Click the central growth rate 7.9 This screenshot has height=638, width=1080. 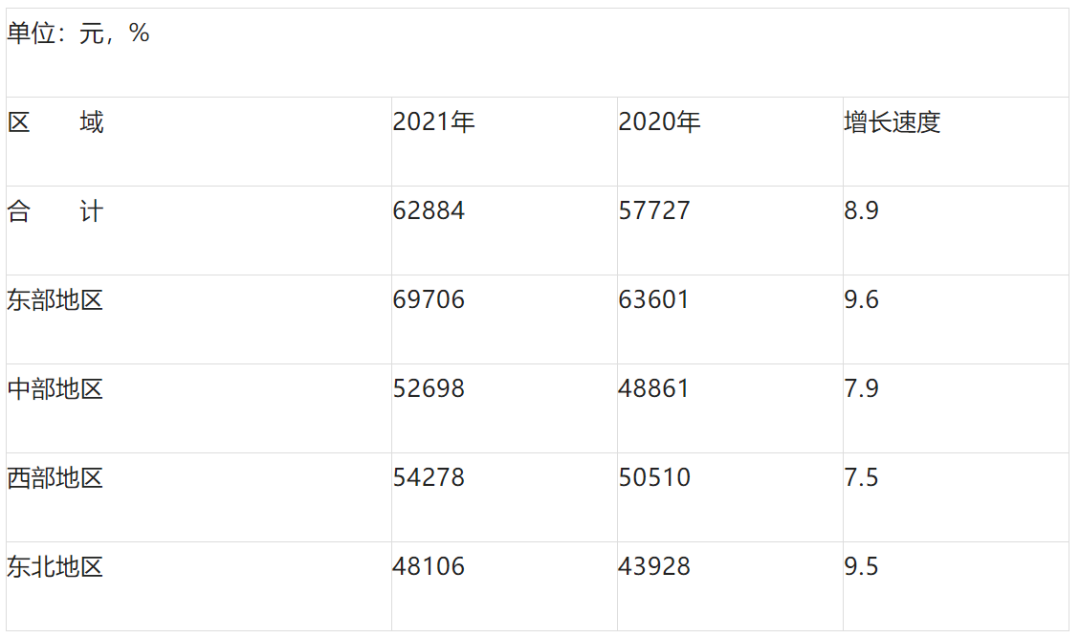(x=861, y=389)
